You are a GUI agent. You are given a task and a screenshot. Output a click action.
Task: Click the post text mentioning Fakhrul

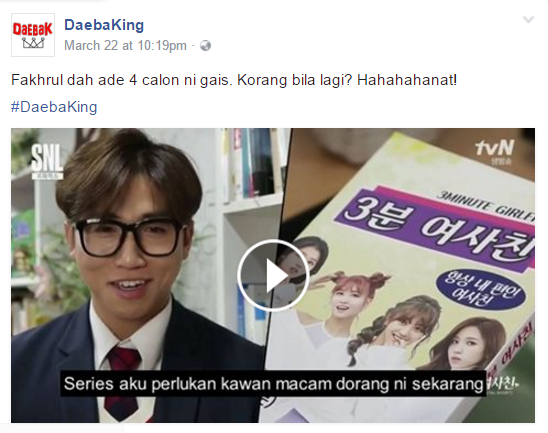coord(234,80)
